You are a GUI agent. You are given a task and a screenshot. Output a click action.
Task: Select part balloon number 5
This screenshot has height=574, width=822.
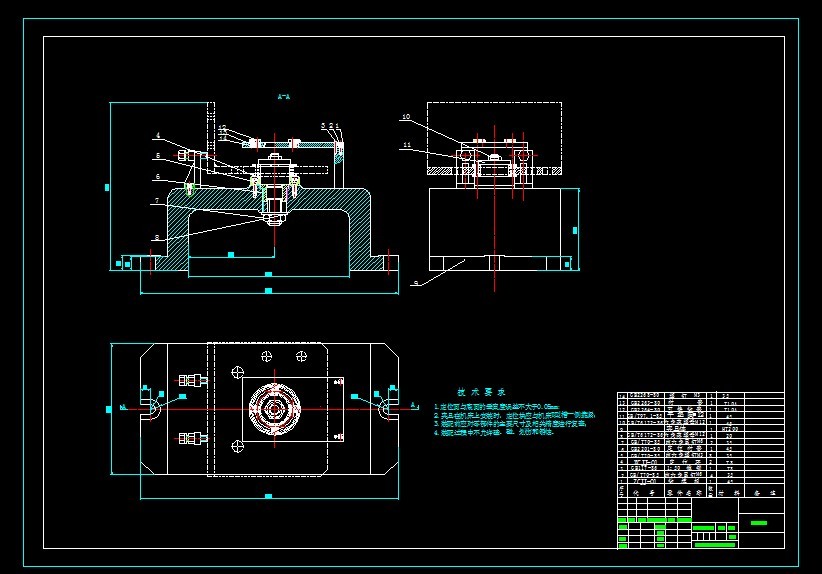point(158,156)
